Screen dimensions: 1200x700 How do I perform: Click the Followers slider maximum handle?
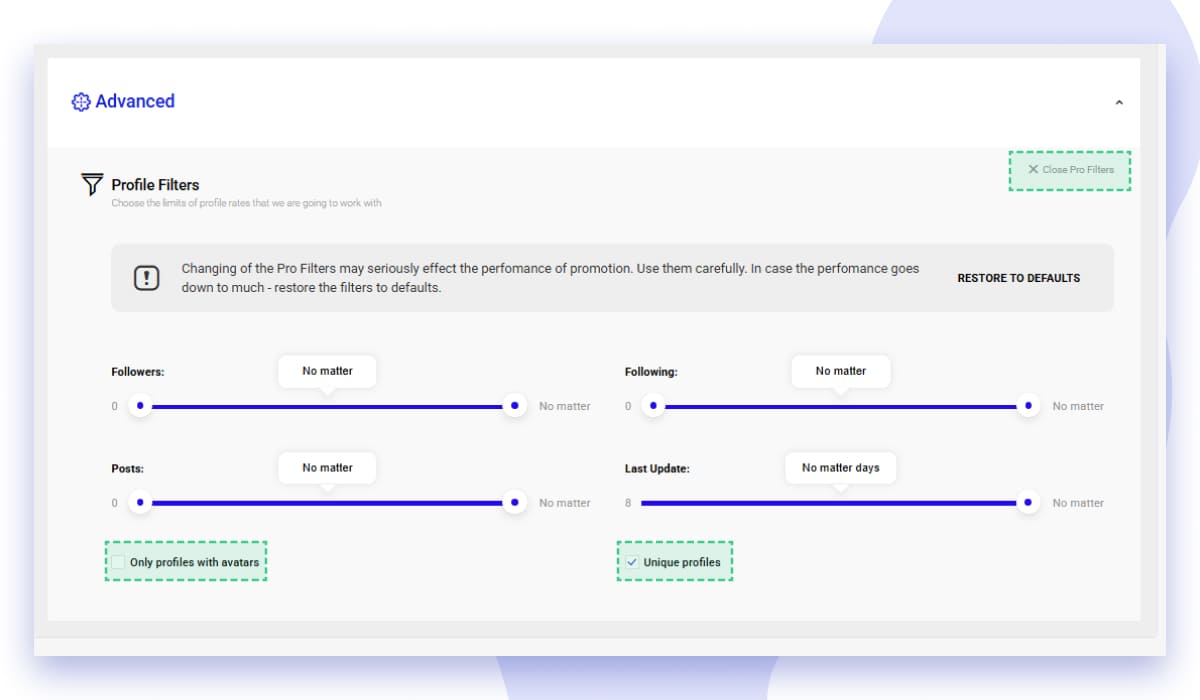(515, 406)
